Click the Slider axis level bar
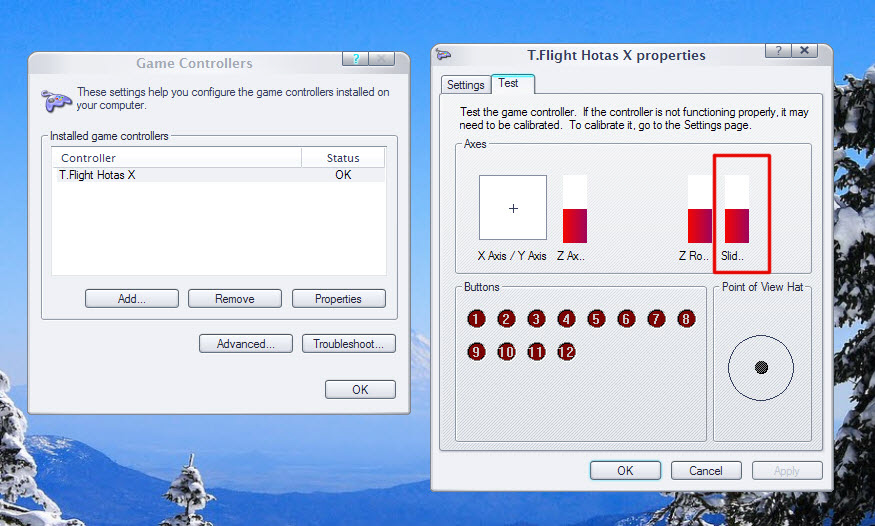This screenshot has width=875, height=526. pos(737,209)
